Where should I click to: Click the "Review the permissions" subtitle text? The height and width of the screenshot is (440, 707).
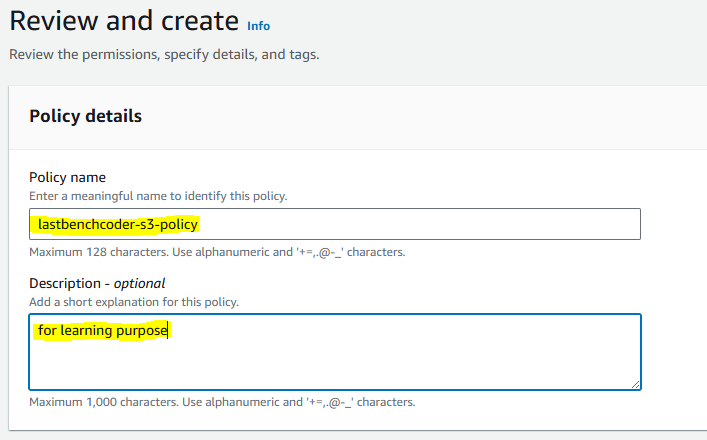pyautogui.click(x=164, y=55)
